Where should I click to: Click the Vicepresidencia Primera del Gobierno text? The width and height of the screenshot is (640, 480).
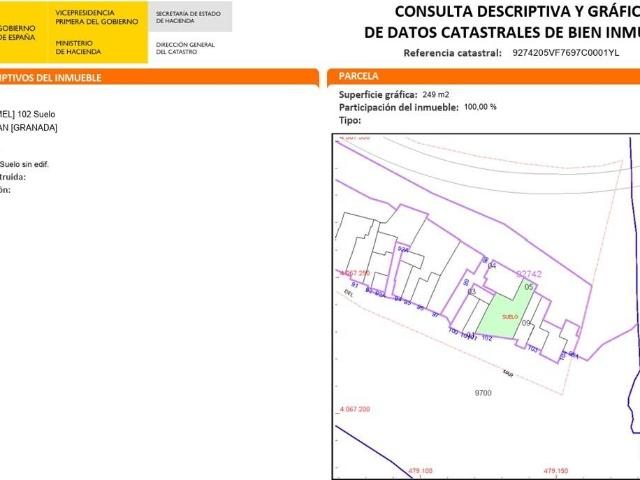click(x=98, y=15)
